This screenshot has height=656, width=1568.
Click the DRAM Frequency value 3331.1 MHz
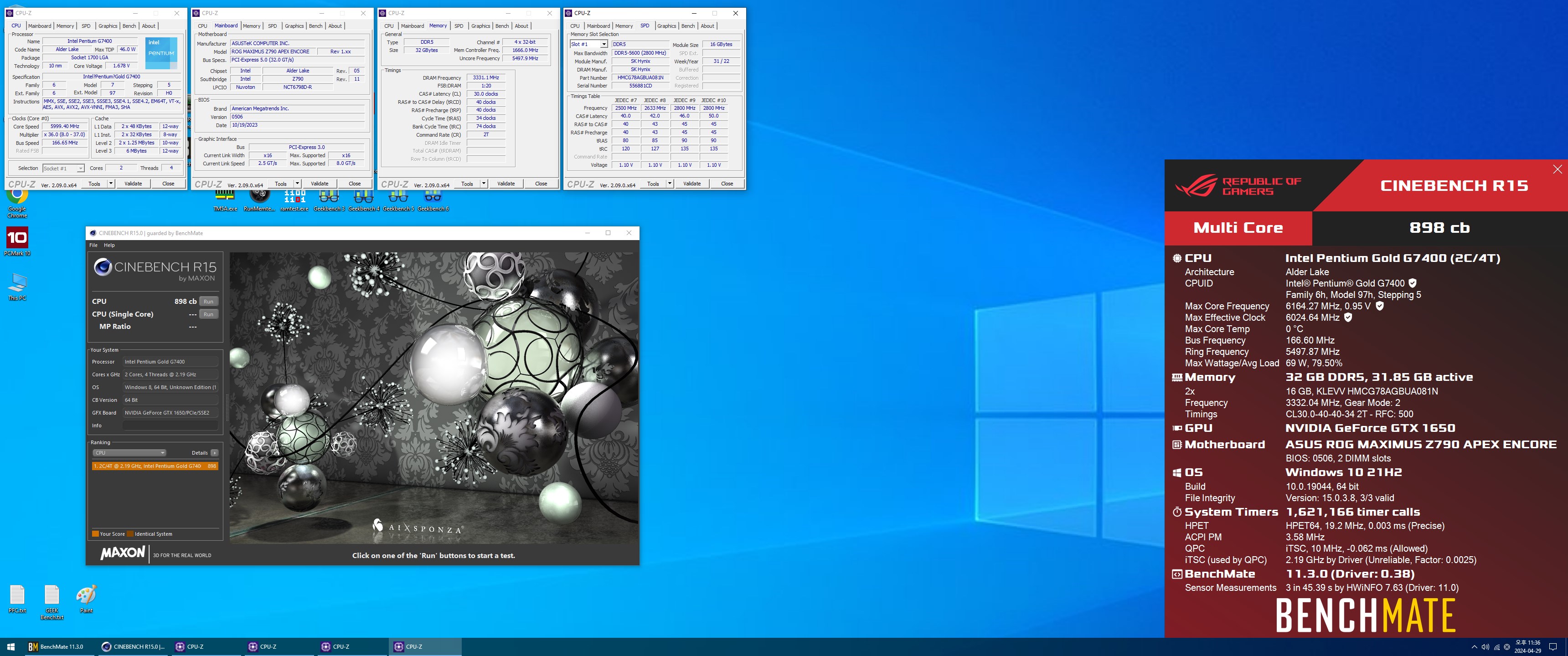pos(486,77)
